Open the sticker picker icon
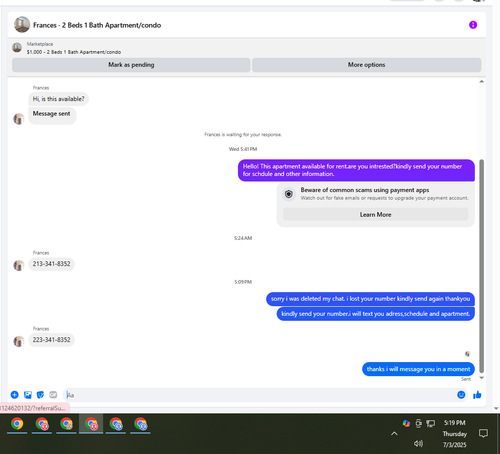The image size is (500, 454). [x=40, y=395]
